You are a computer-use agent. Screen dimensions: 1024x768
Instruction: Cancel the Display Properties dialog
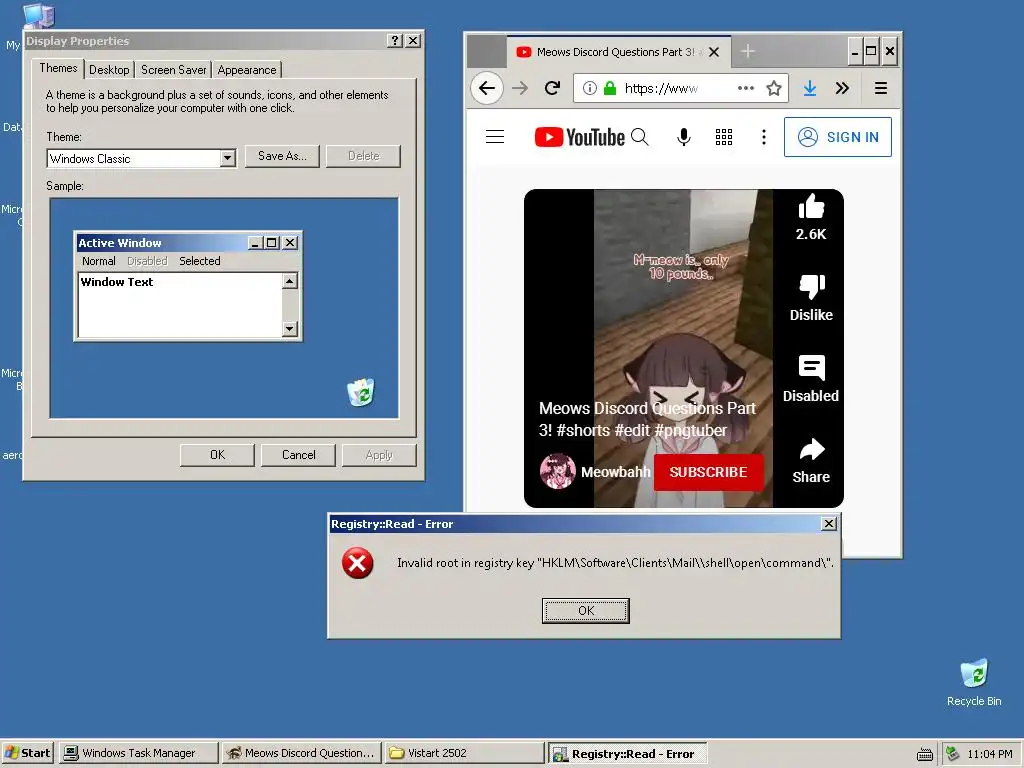click(298, 455)
